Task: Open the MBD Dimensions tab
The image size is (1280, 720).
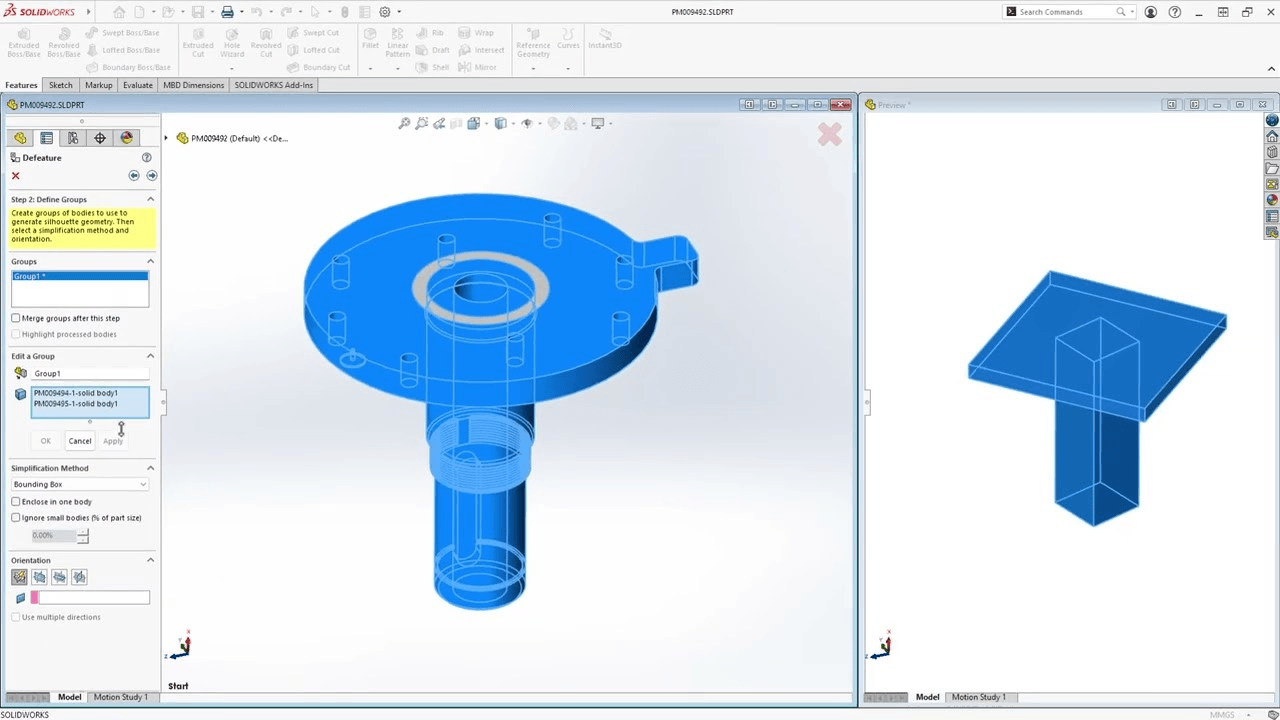Action: click(193, 85)
